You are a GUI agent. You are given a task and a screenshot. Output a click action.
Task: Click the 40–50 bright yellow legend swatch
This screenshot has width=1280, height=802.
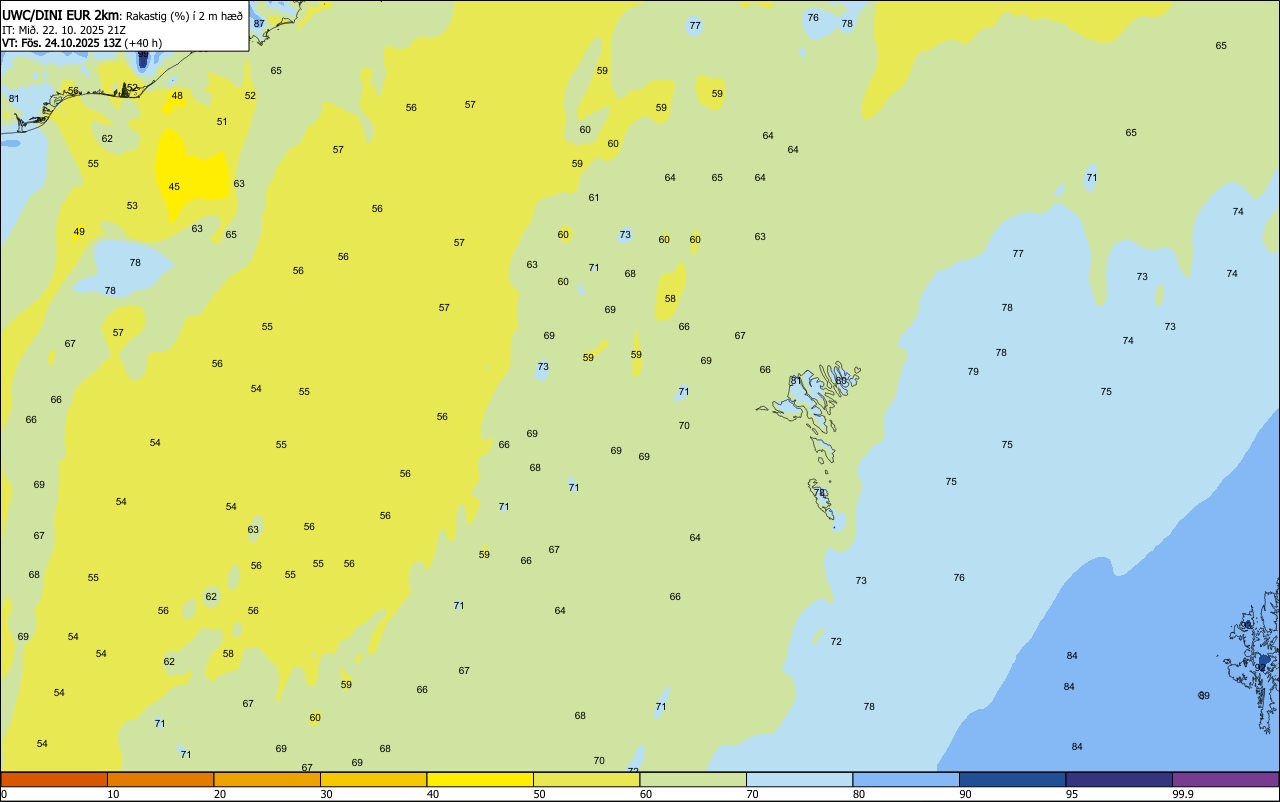tap(480, 779)
